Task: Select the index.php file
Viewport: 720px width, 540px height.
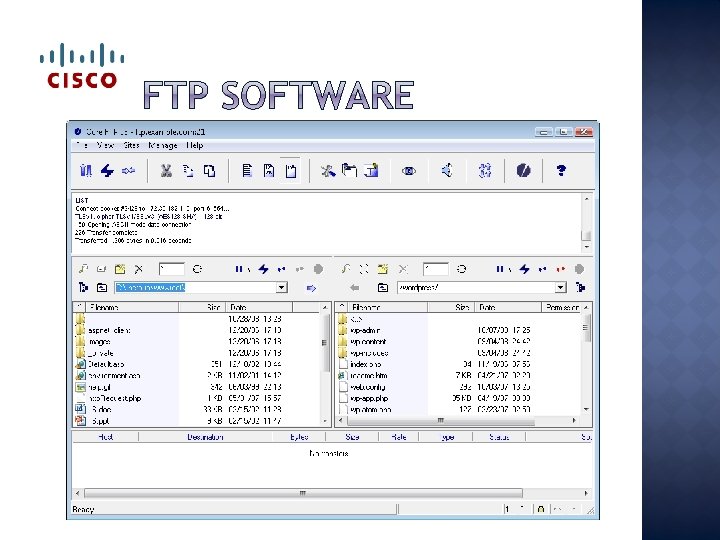Action: click(x=366, y=364)
